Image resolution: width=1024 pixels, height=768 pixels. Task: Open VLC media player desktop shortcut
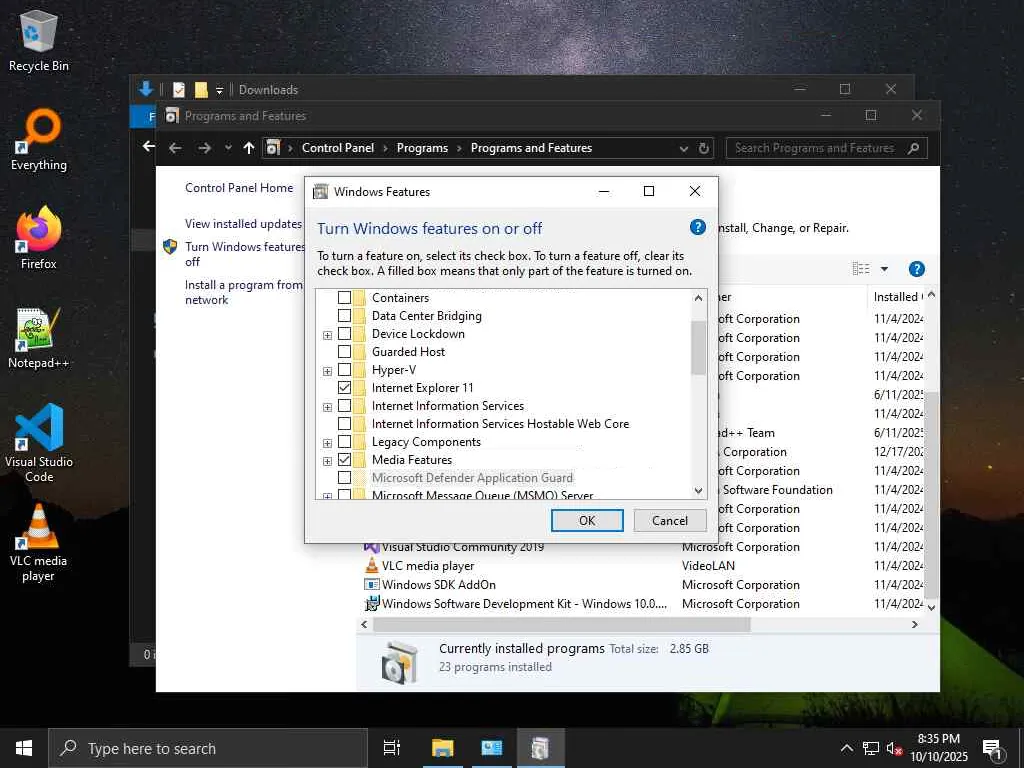coord(39,542)
